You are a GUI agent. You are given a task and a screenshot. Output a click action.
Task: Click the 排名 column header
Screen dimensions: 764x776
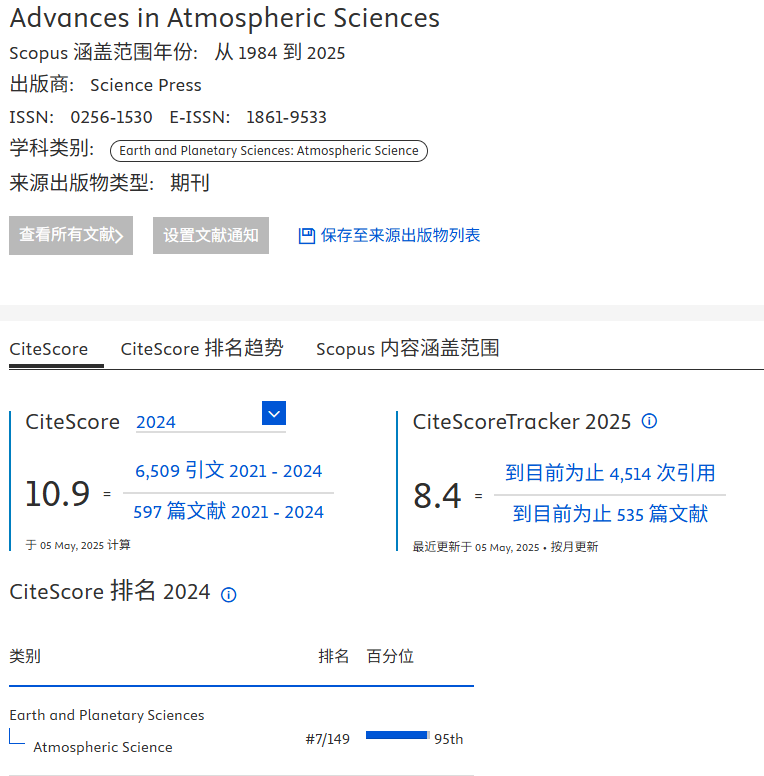334,656
